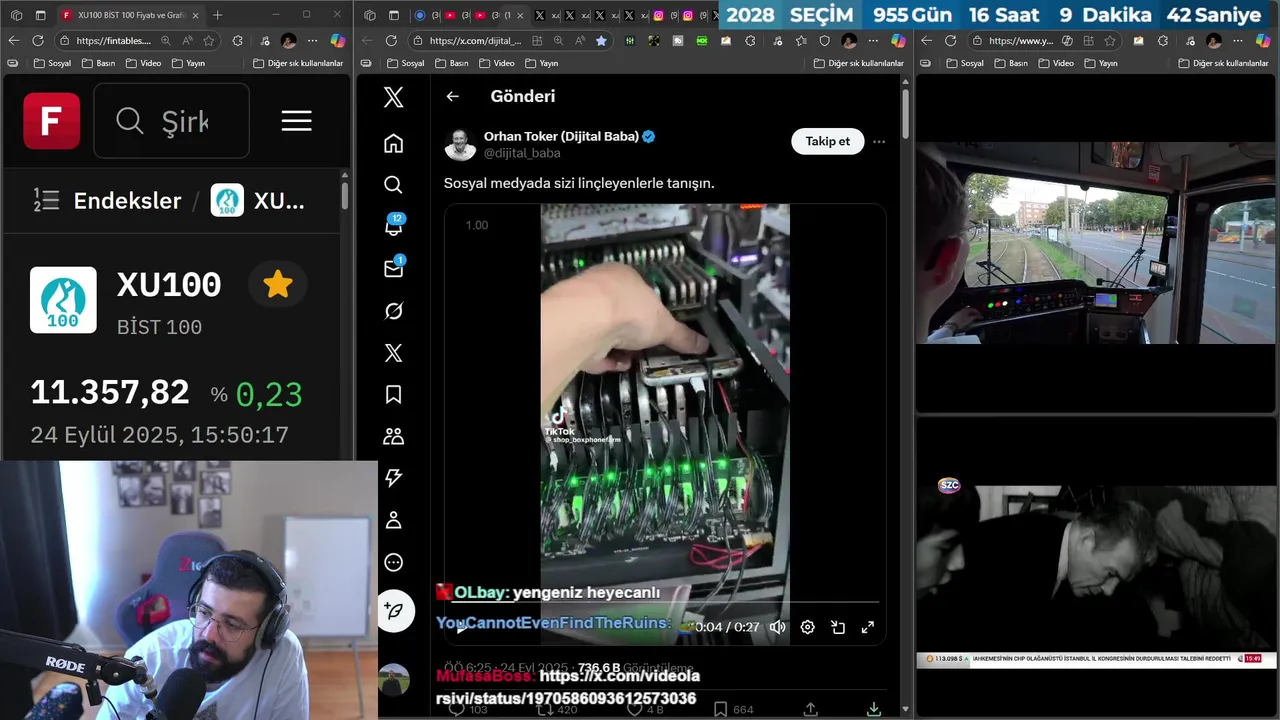
Task: Enter fullscreen on the tweet video
Action: (x=868, y=627)
